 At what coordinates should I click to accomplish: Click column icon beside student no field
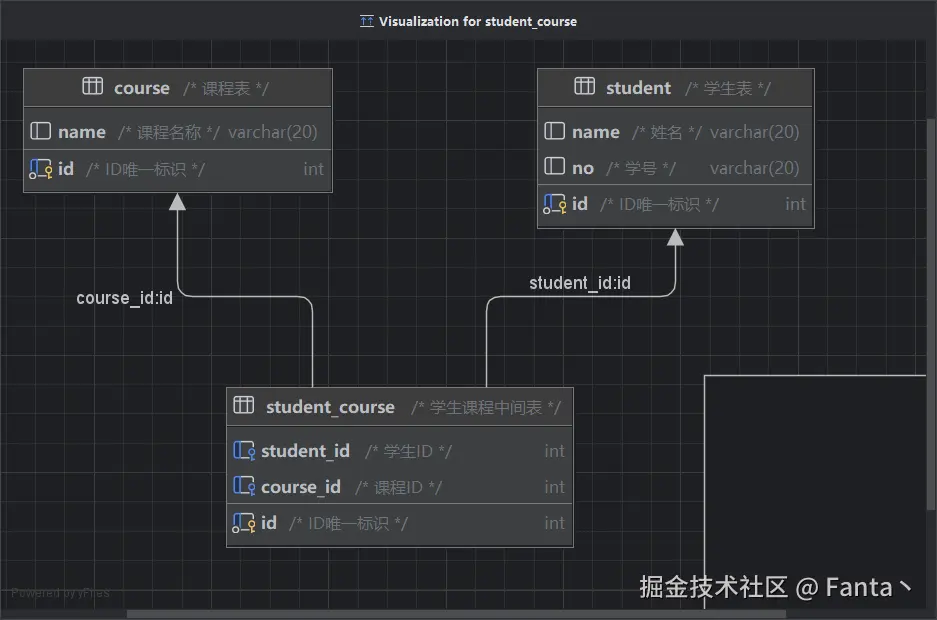click(555, 166)
